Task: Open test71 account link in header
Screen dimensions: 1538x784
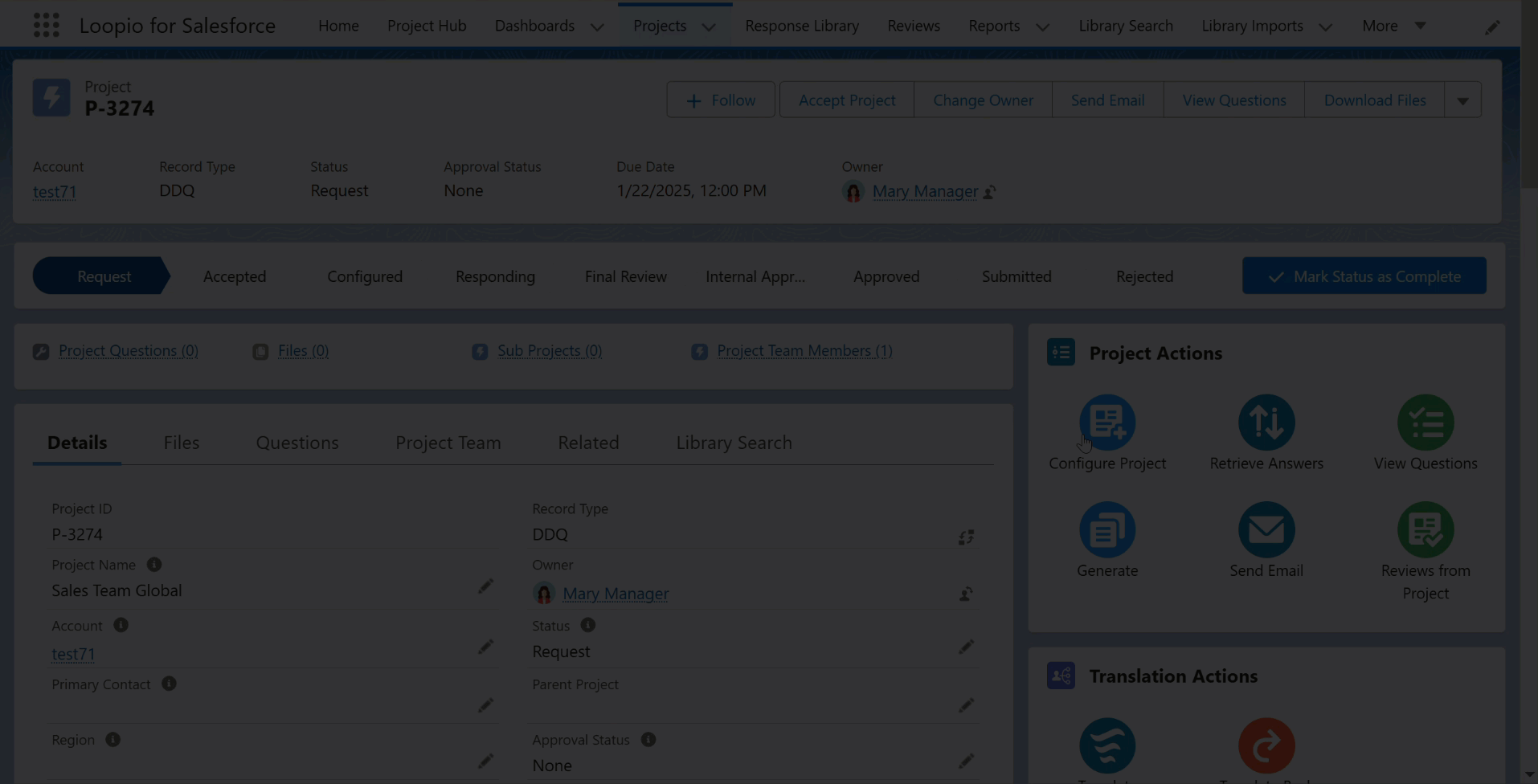Action: (55, 192)
